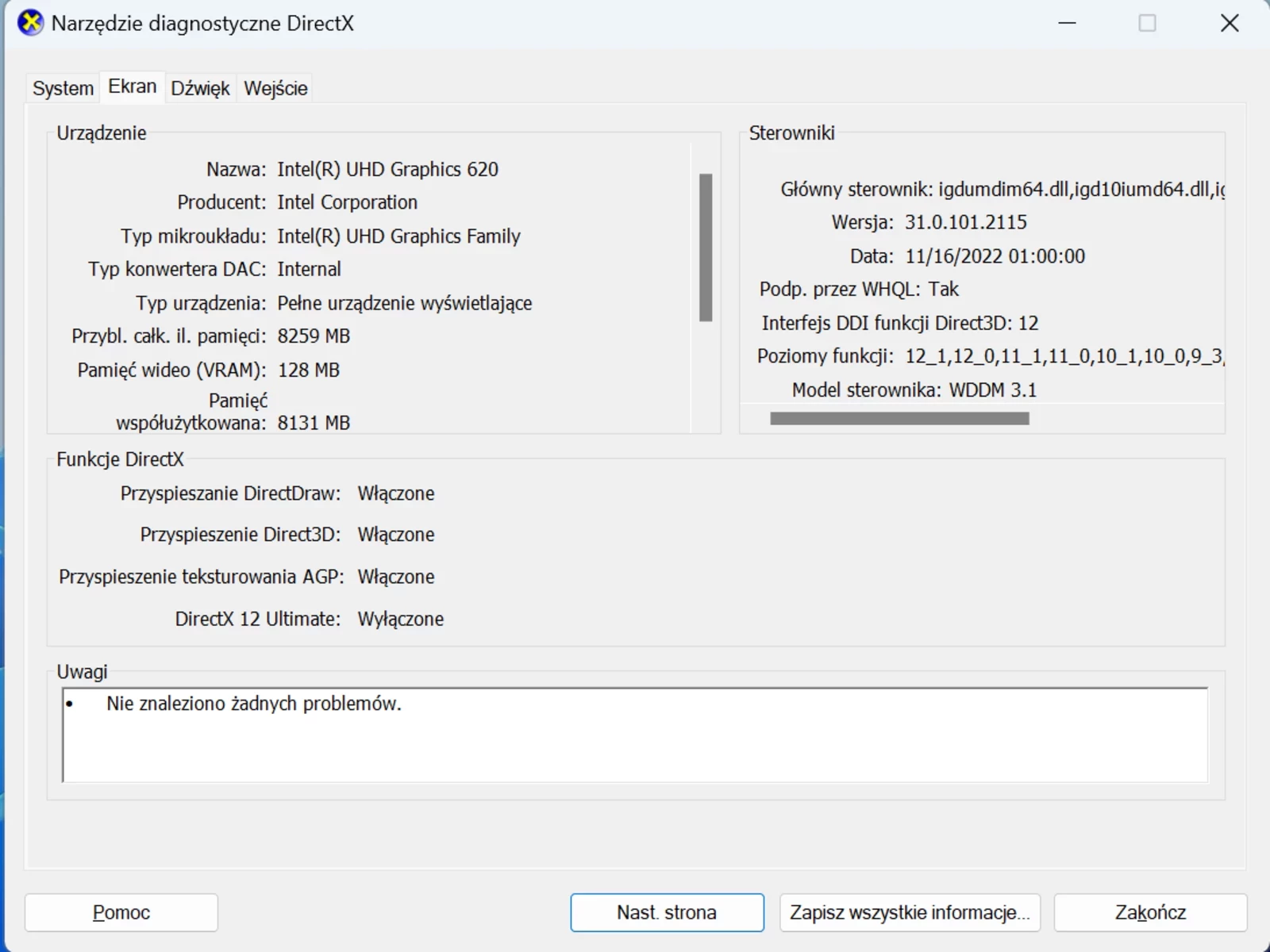Click the 8131 MB shared memory value
The image size is (1270, 952).
click(x=314, y=423)
